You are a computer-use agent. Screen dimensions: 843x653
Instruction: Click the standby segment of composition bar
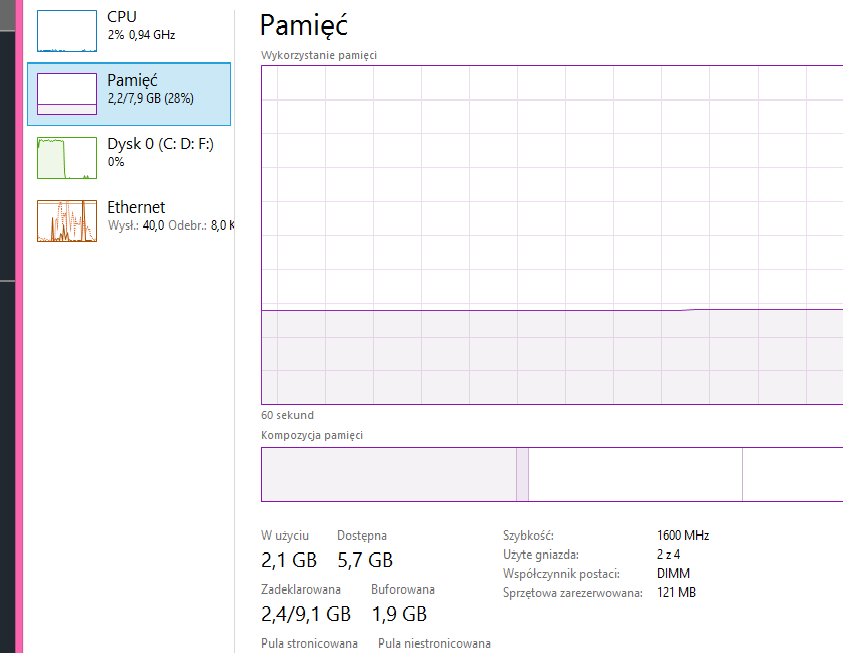tap(635, 475)
